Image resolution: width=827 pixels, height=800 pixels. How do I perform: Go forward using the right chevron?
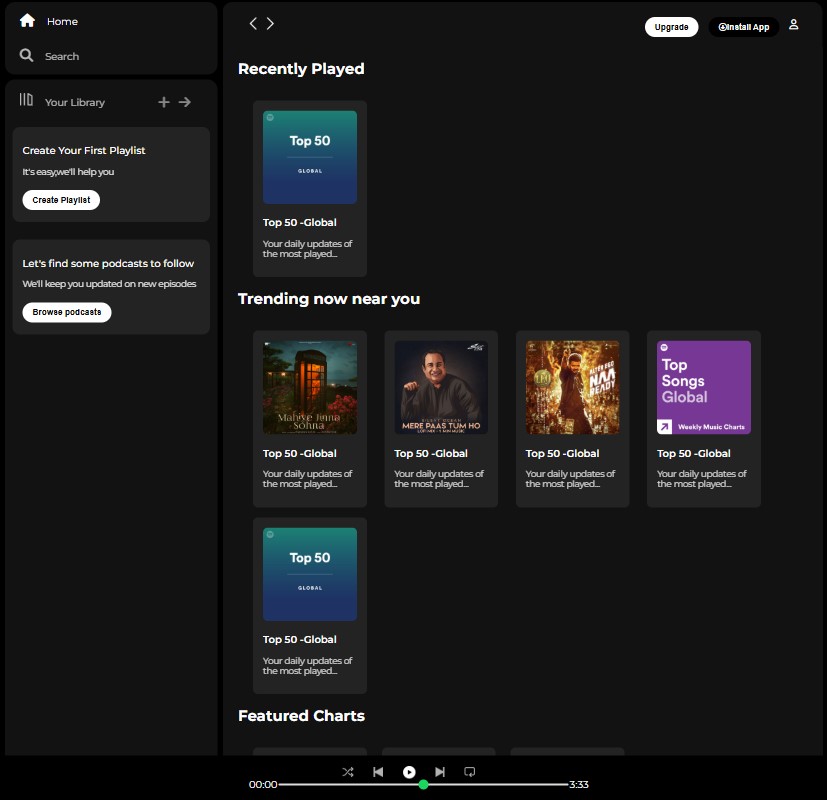pyautogui.click(x=270, y=24)
